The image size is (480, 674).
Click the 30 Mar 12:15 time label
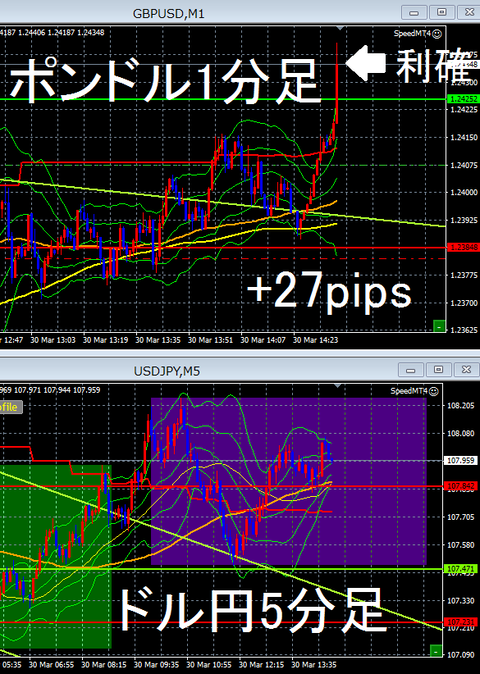tap(261, 665)
